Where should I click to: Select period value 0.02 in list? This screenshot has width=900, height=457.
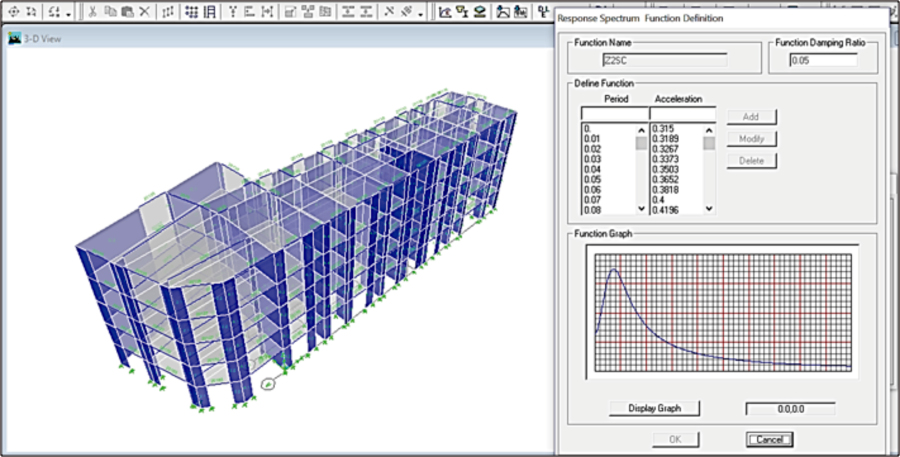point(592,149)
